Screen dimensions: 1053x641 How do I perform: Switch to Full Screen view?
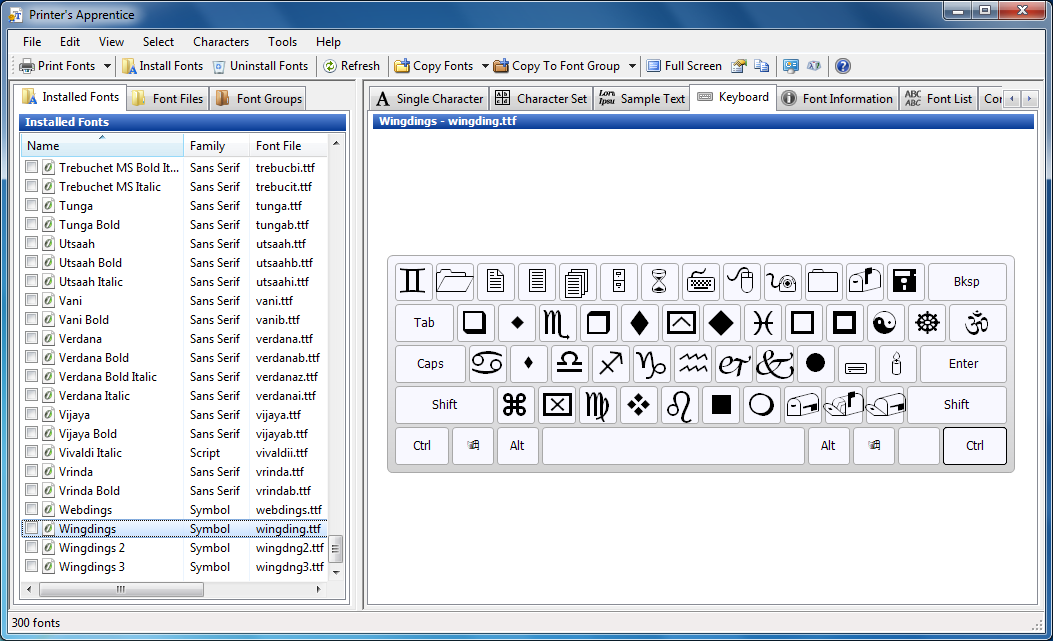[684, 66]
